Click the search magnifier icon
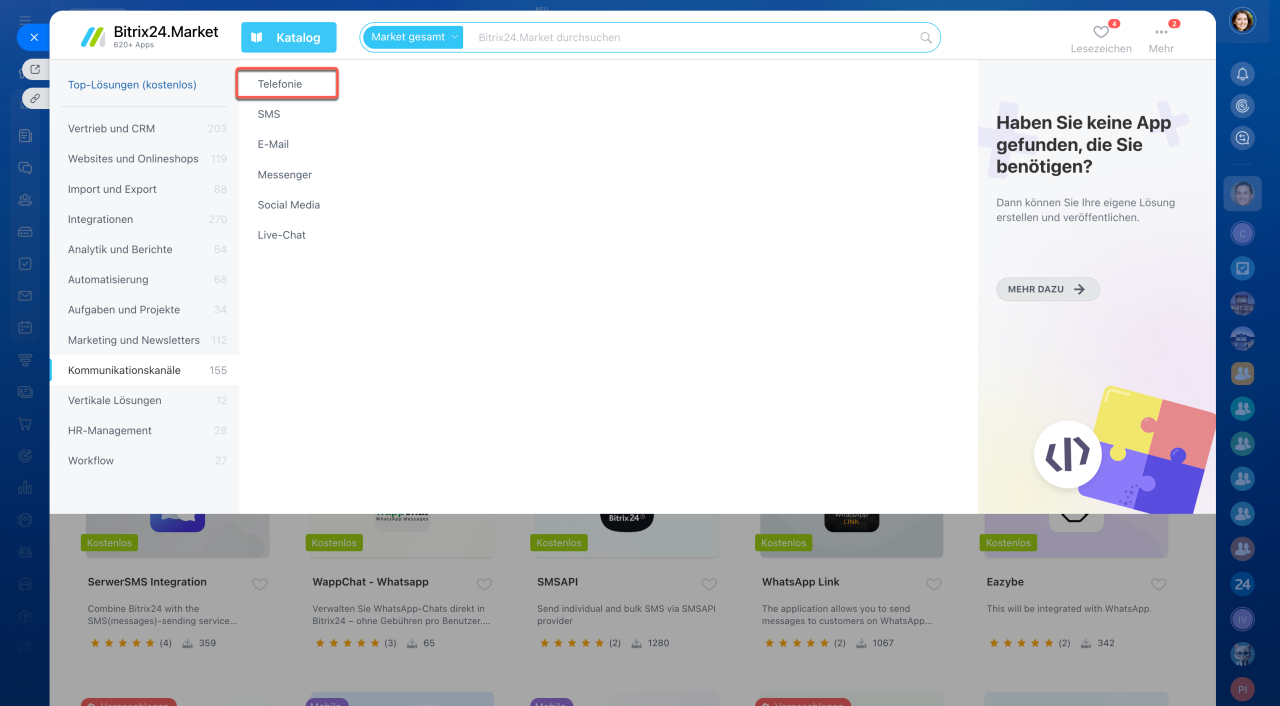 click(x=926, y=38)
